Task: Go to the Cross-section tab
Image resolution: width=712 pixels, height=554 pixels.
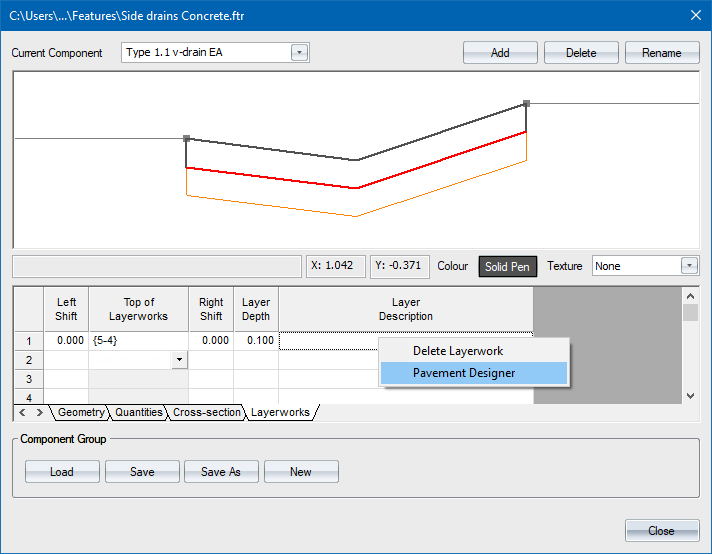Action: tap(206, 412)
